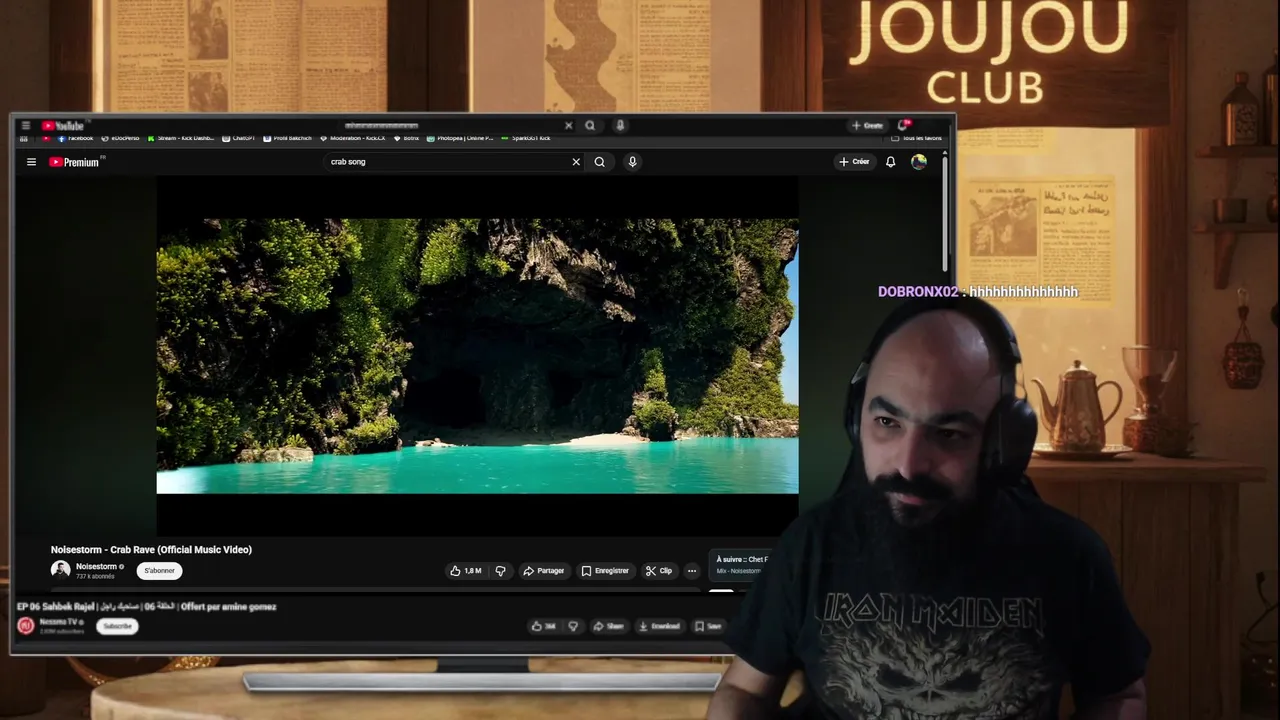The image size is (1280, 720).
Task: Open the Noisestorm channel avatar
Action: point(60,570)
